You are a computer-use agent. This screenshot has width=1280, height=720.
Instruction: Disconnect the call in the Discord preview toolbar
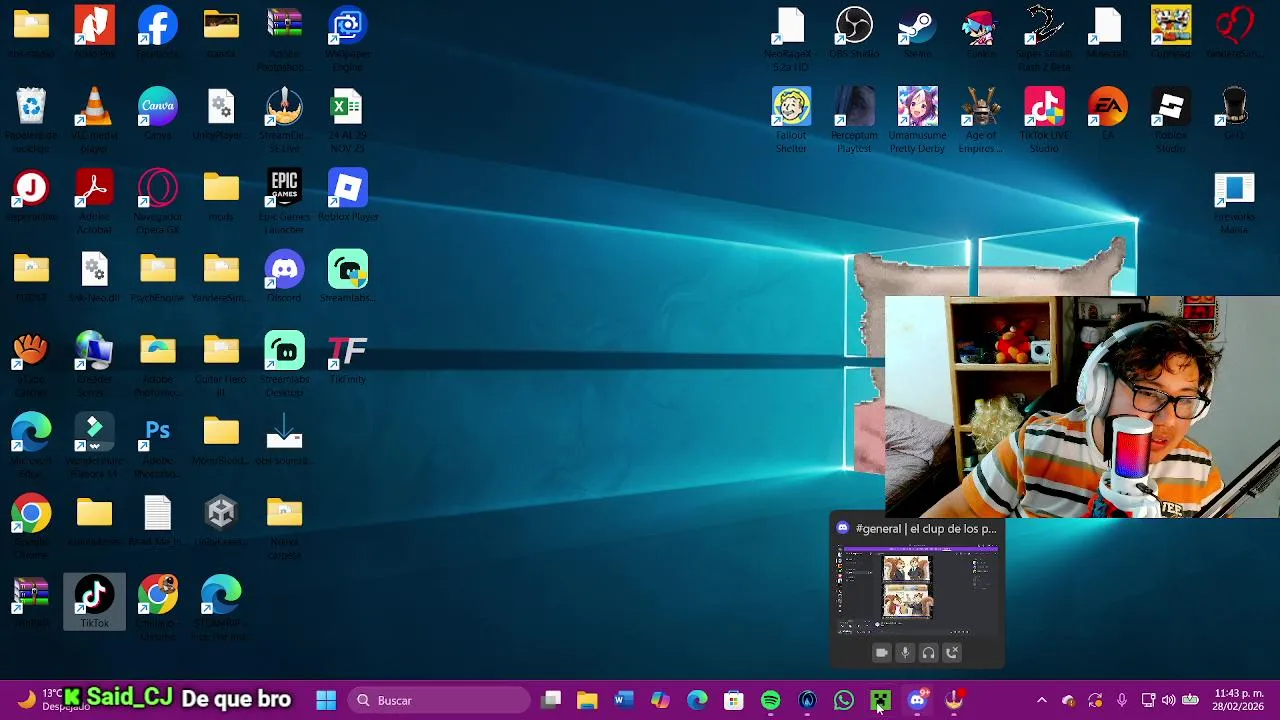tap(952, 652)
